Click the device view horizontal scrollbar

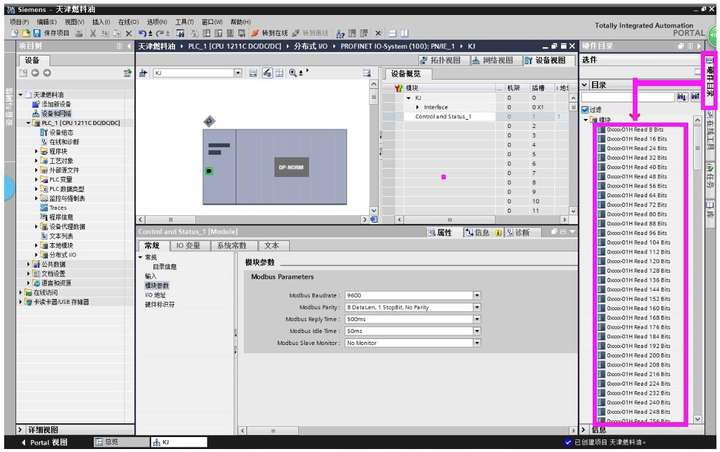(x=253, y=220)
